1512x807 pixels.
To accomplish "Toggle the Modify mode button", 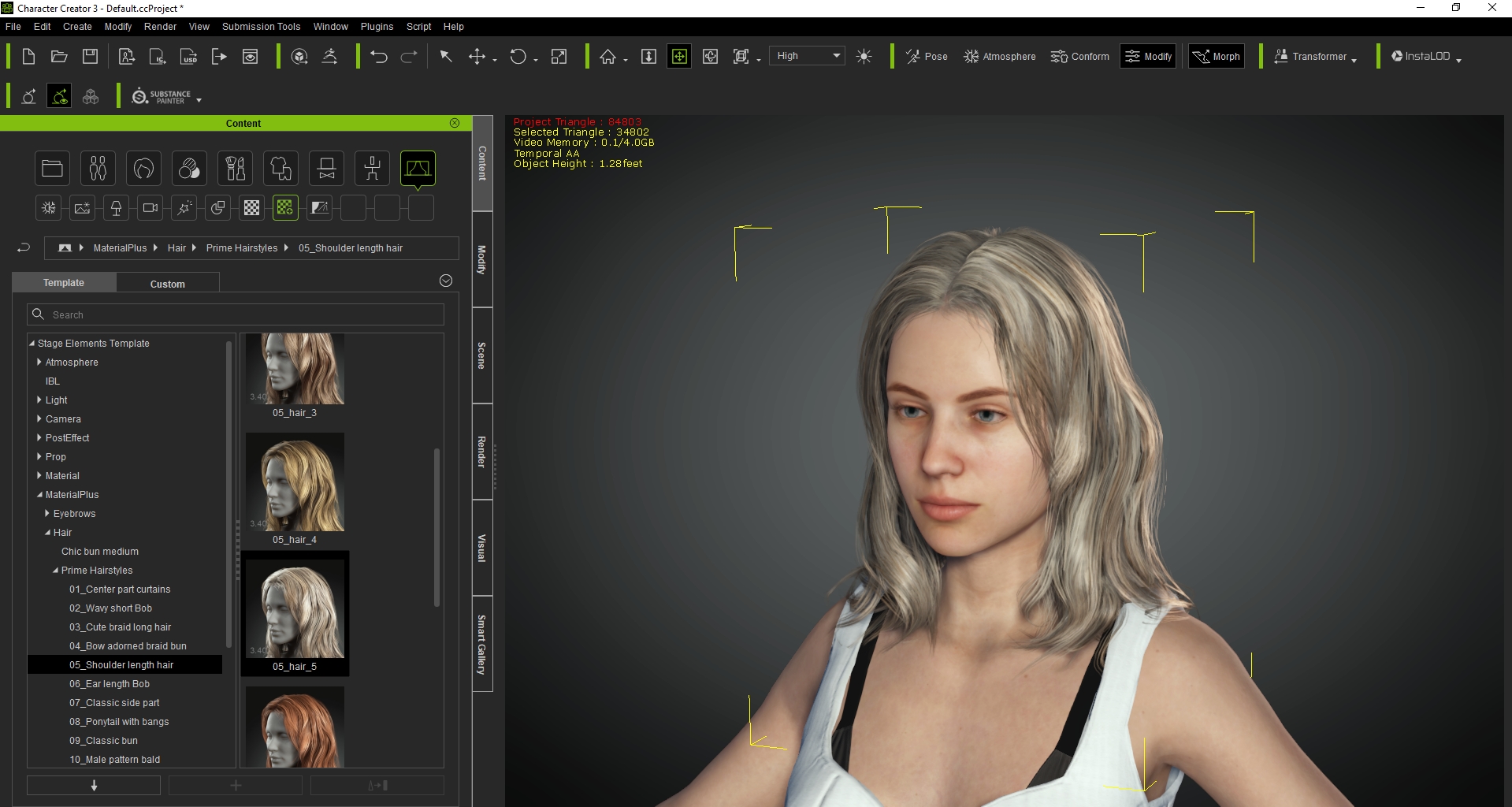I will (1148, 56).
